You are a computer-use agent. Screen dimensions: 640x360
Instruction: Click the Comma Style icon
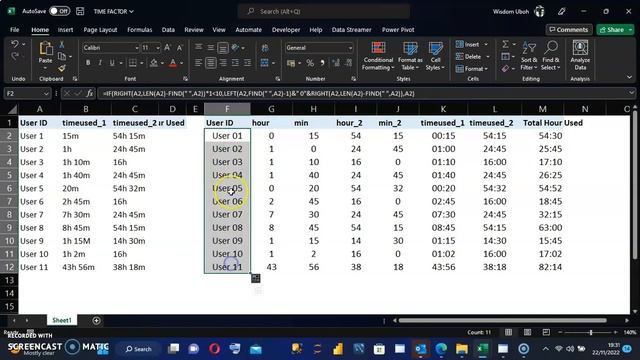[x=322, y=63]
